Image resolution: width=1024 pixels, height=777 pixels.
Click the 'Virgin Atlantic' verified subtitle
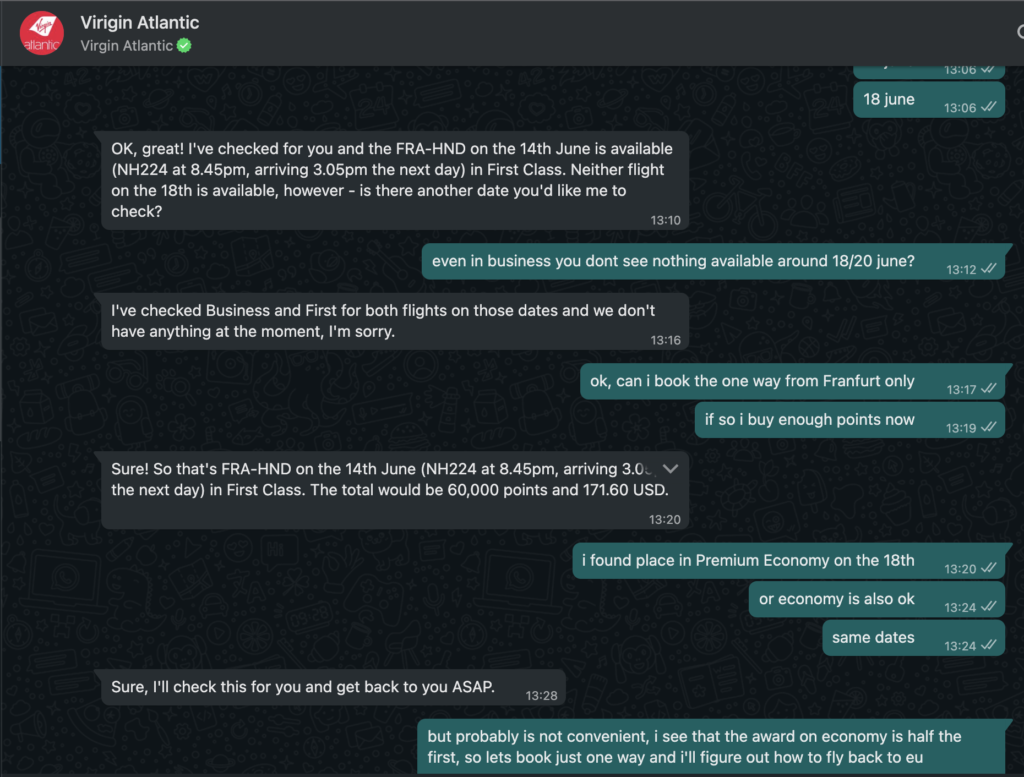tap(127, 46)
